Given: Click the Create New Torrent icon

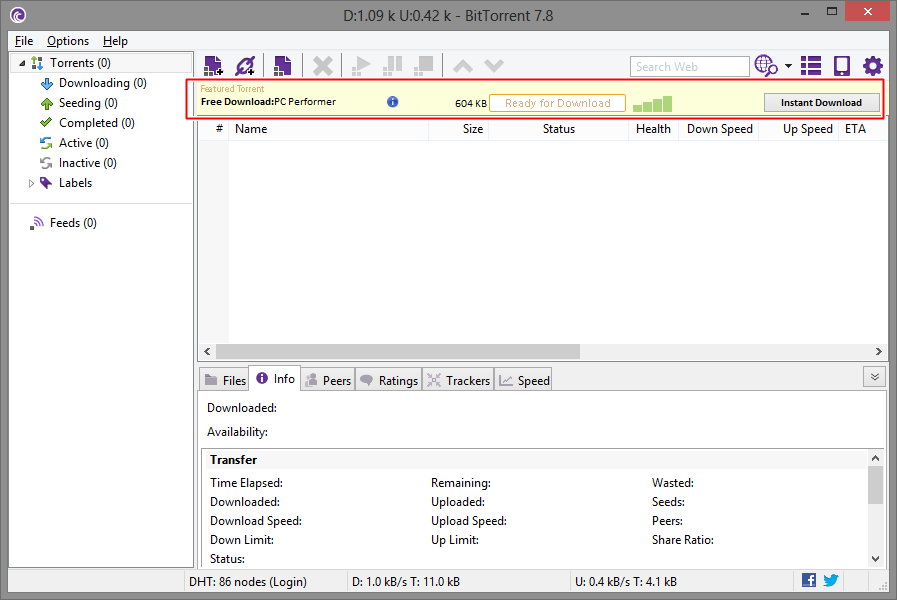Looking at the screenshot, I should [283, 66].
